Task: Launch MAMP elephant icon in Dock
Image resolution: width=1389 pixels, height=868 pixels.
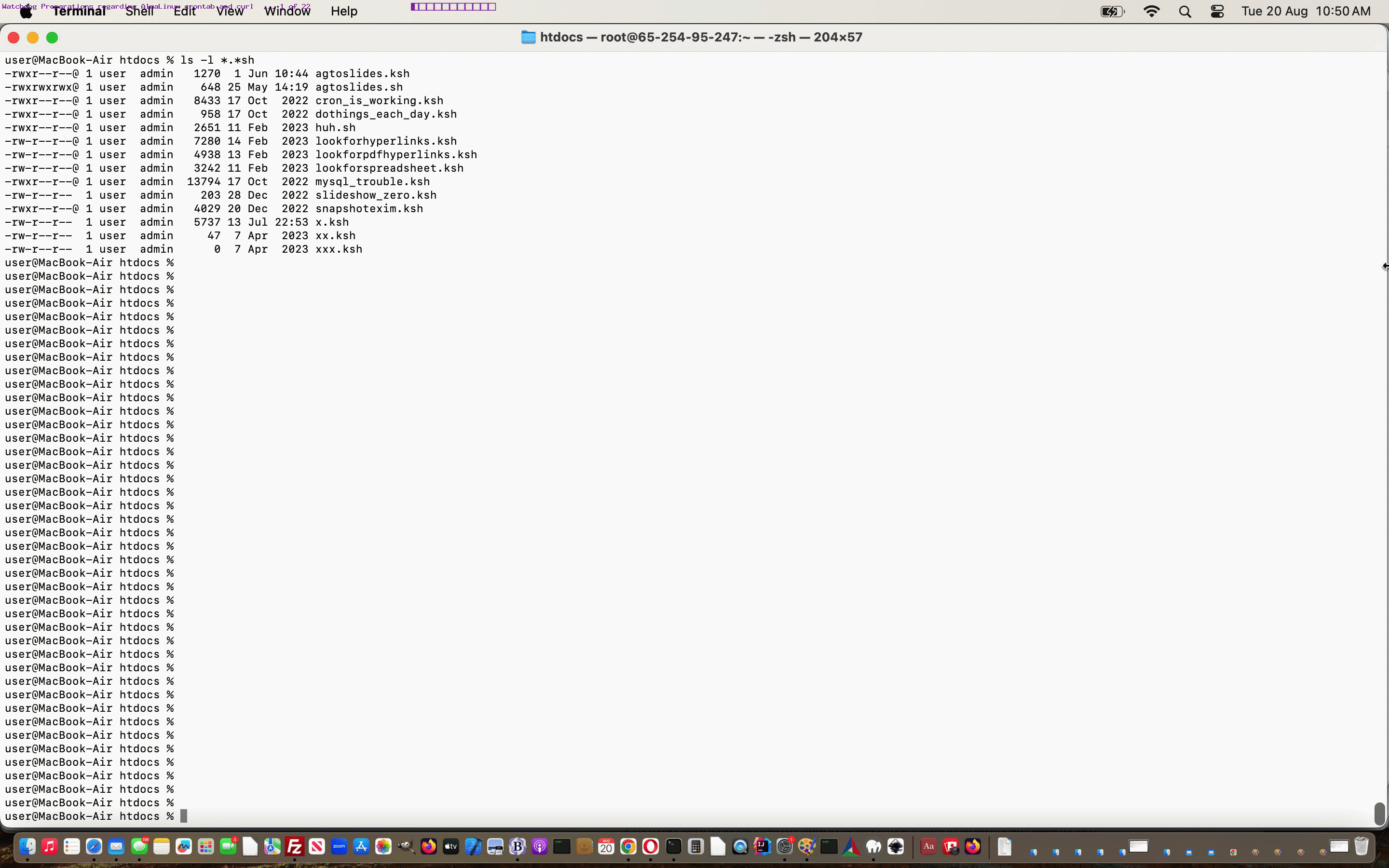Action: click(873, 846)
